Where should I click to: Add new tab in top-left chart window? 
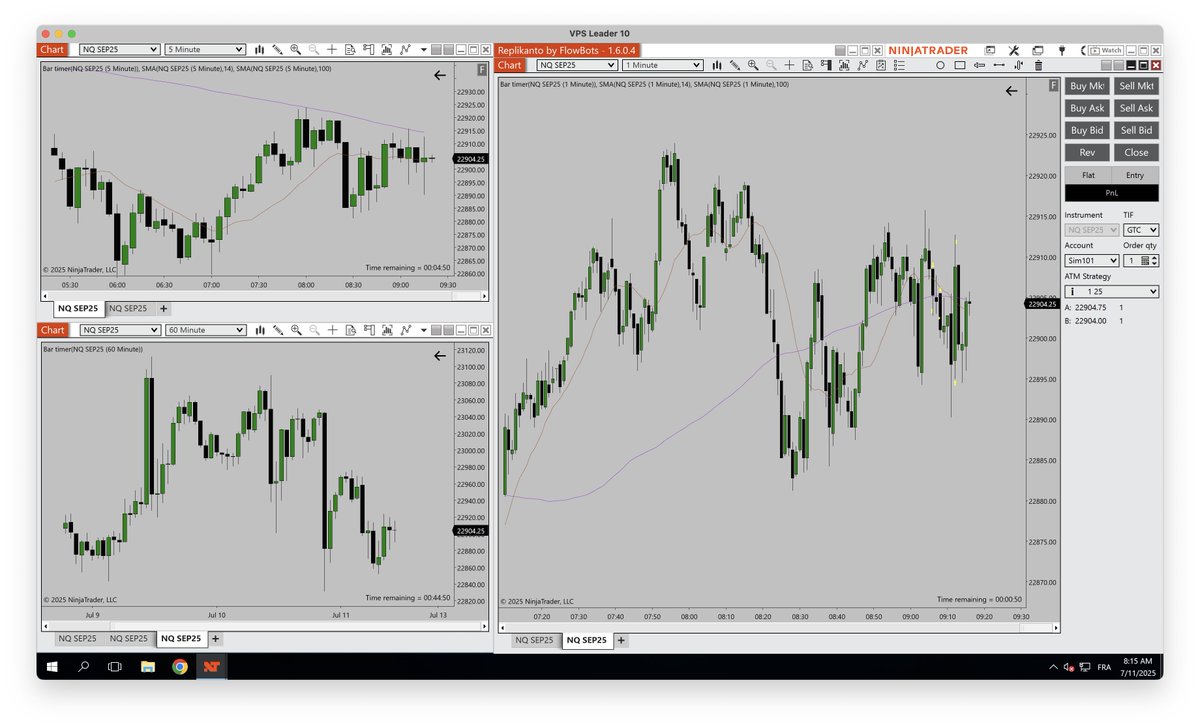(164, 308)
